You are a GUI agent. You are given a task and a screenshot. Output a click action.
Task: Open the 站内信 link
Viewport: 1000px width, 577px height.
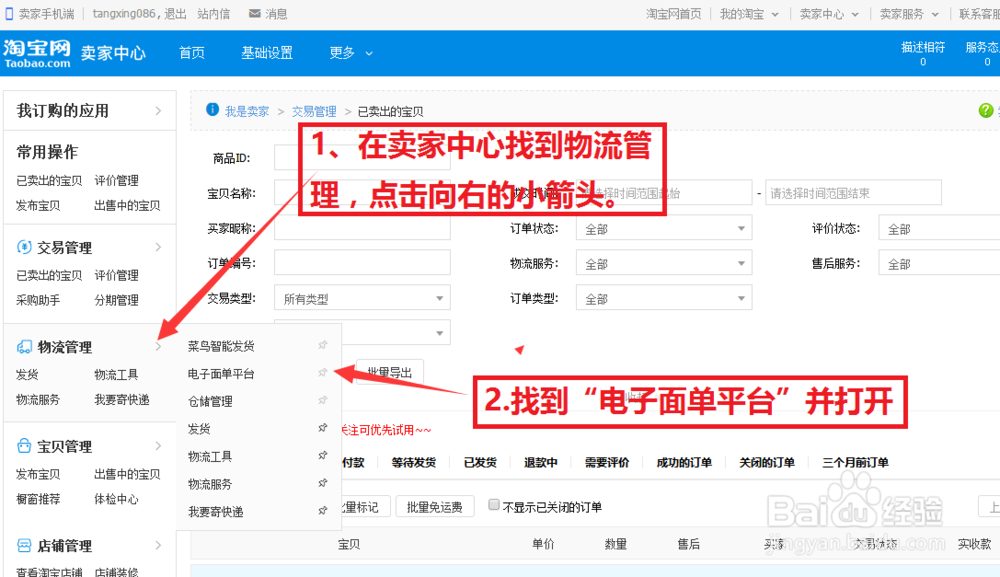214,13
